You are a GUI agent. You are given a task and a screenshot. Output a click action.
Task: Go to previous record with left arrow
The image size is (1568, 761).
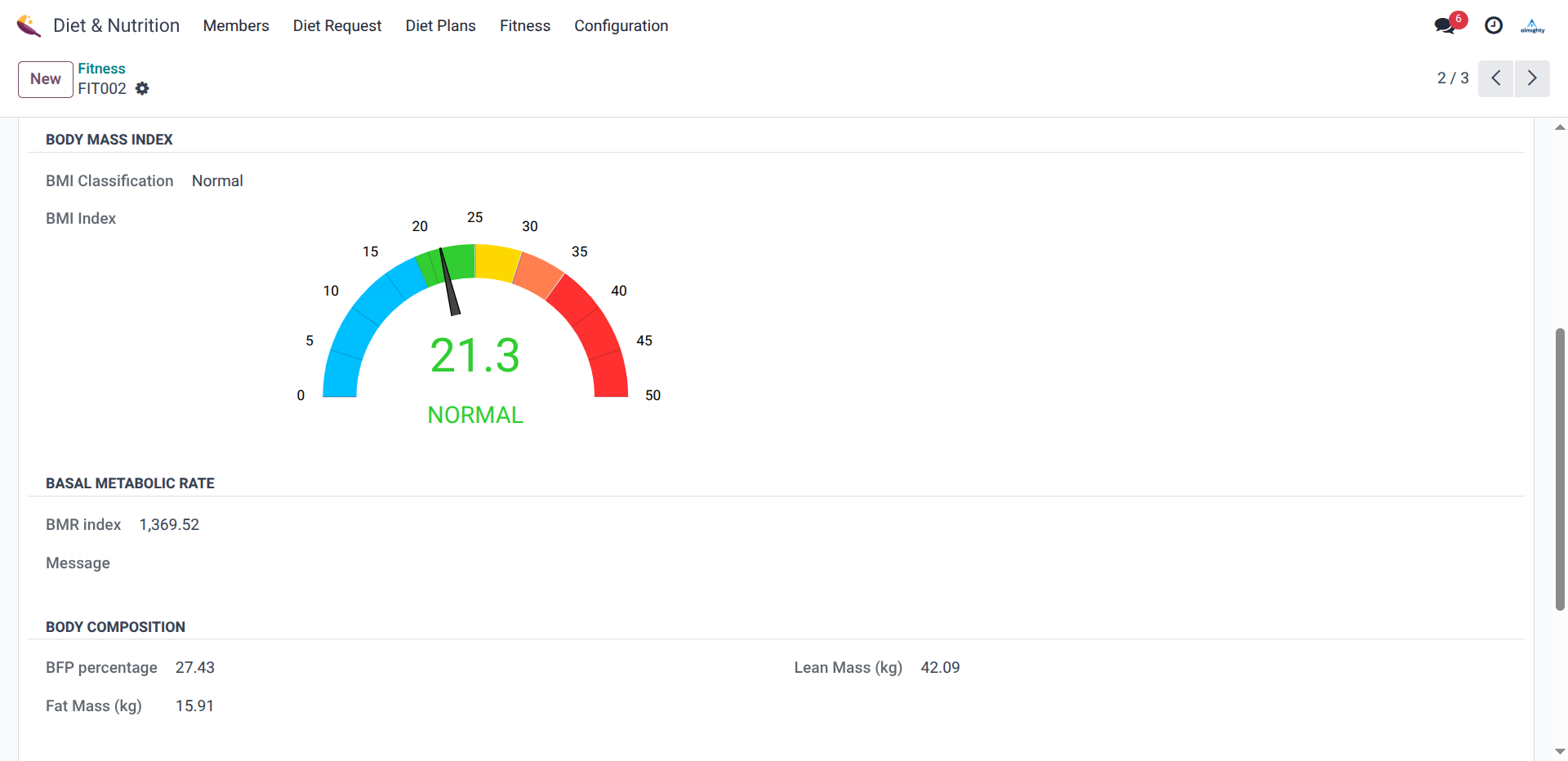click(1495, 78)
